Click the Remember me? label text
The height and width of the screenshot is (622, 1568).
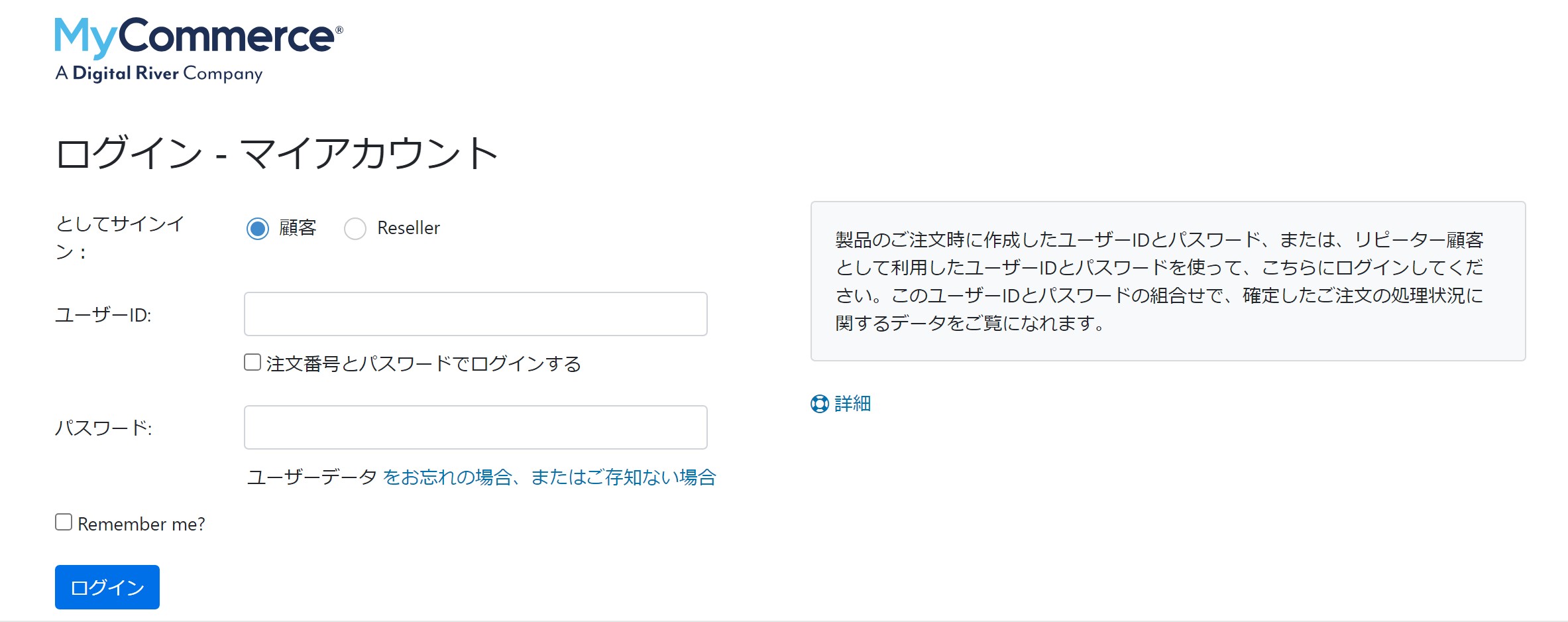pos(141,524)
